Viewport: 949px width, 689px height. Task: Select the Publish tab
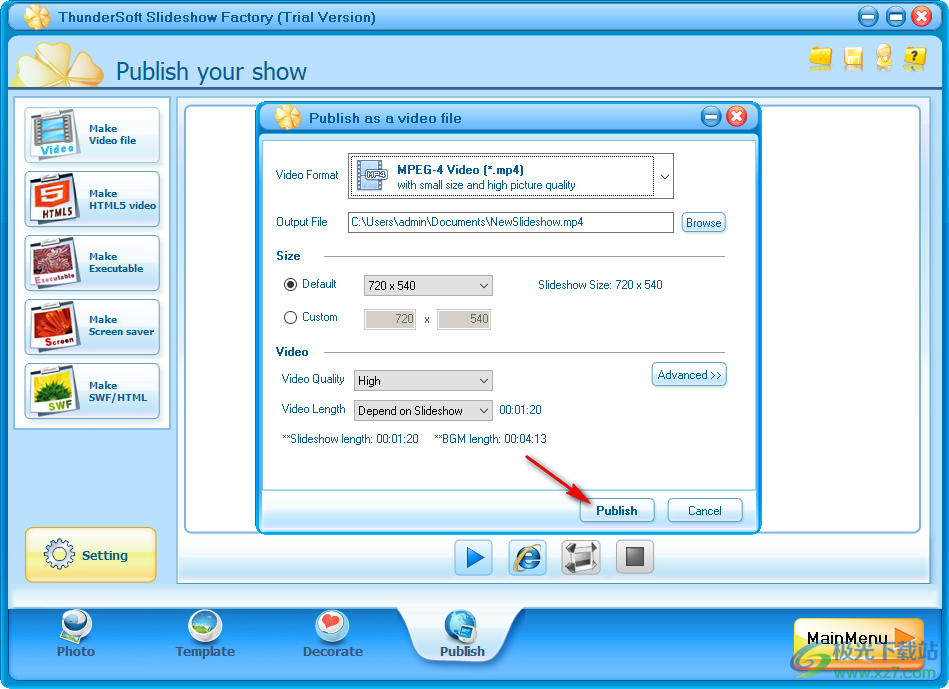[462, 634]
